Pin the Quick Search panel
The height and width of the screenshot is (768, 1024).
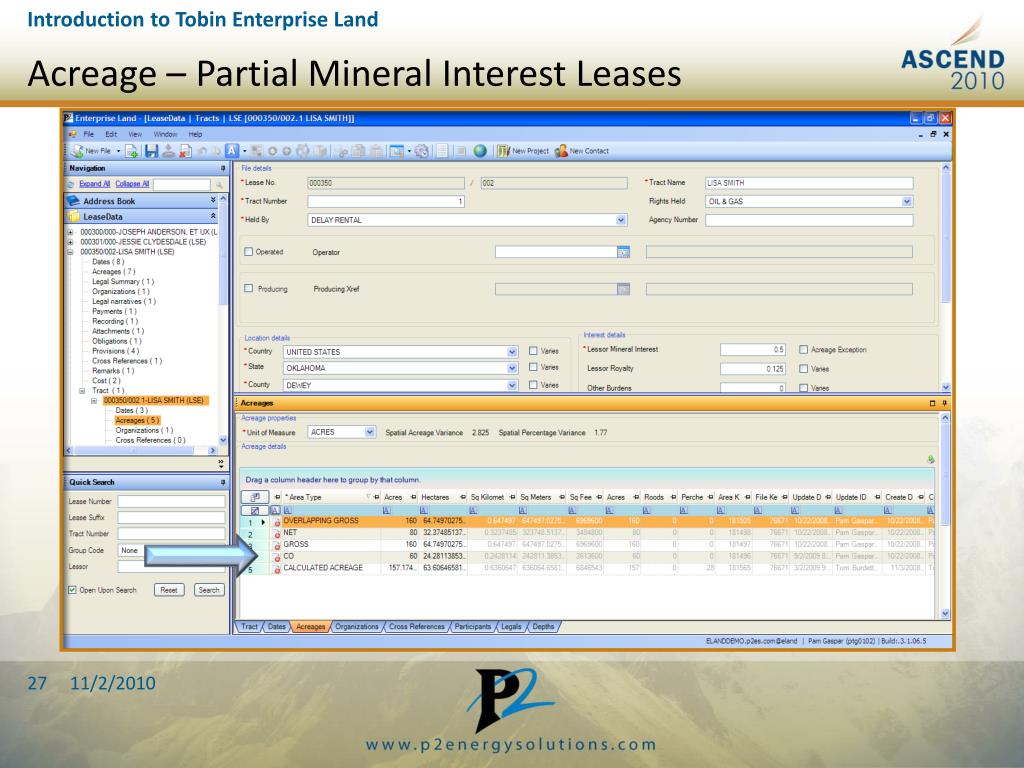(223, 482)
